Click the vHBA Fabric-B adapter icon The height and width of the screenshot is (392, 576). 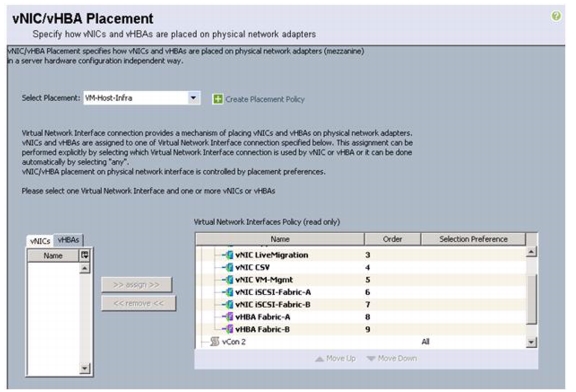click(x=230, y=329)
